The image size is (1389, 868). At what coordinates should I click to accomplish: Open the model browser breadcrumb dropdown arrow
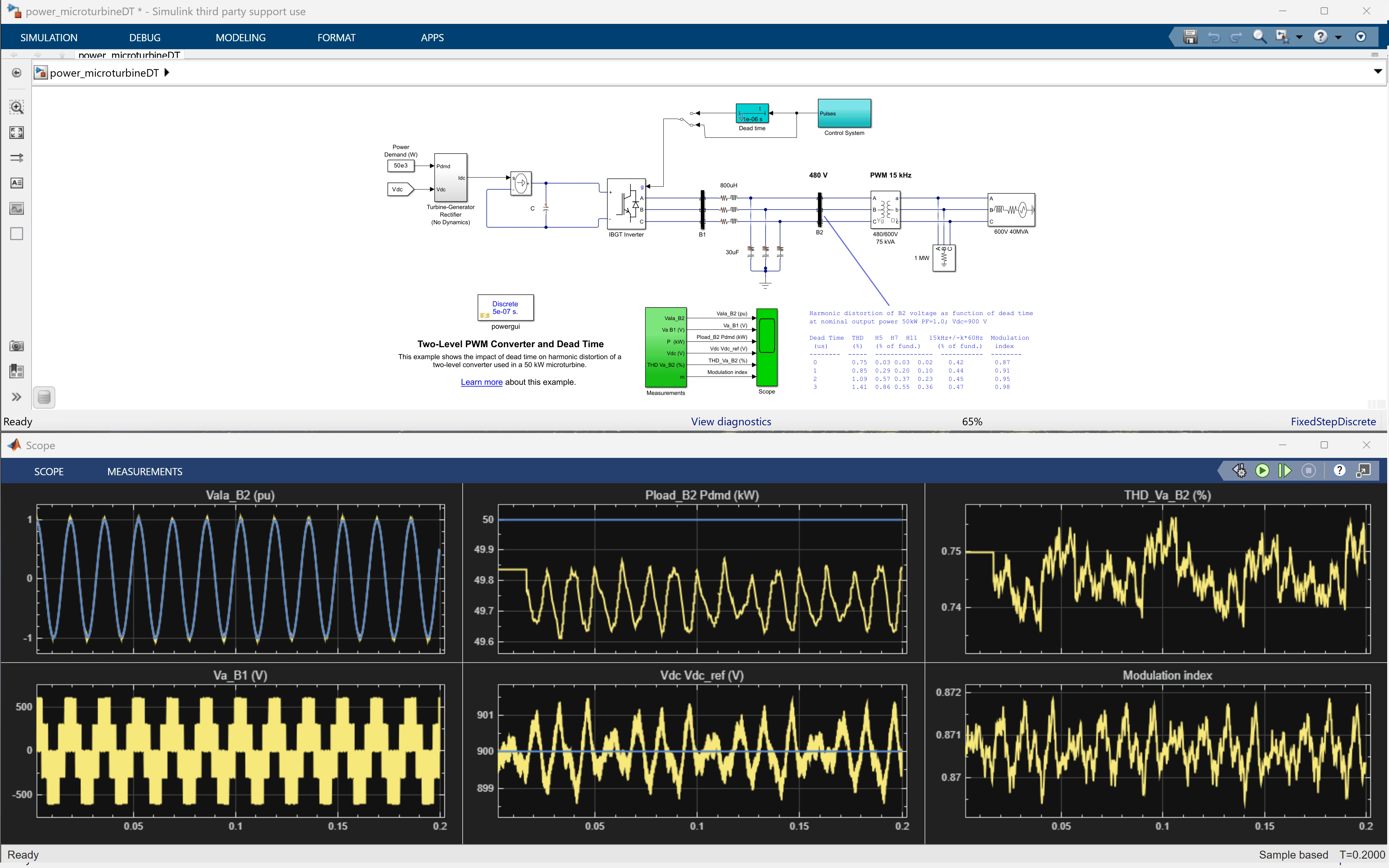(x=1377, y=72)
